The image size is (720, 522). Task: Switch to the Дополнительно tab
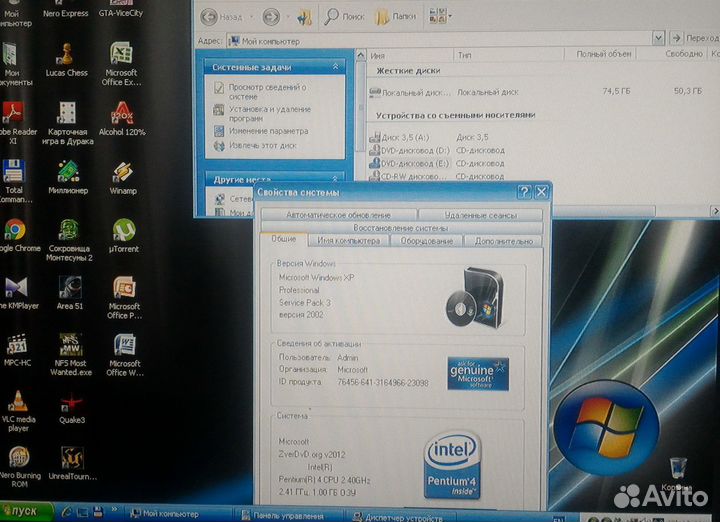504,241
